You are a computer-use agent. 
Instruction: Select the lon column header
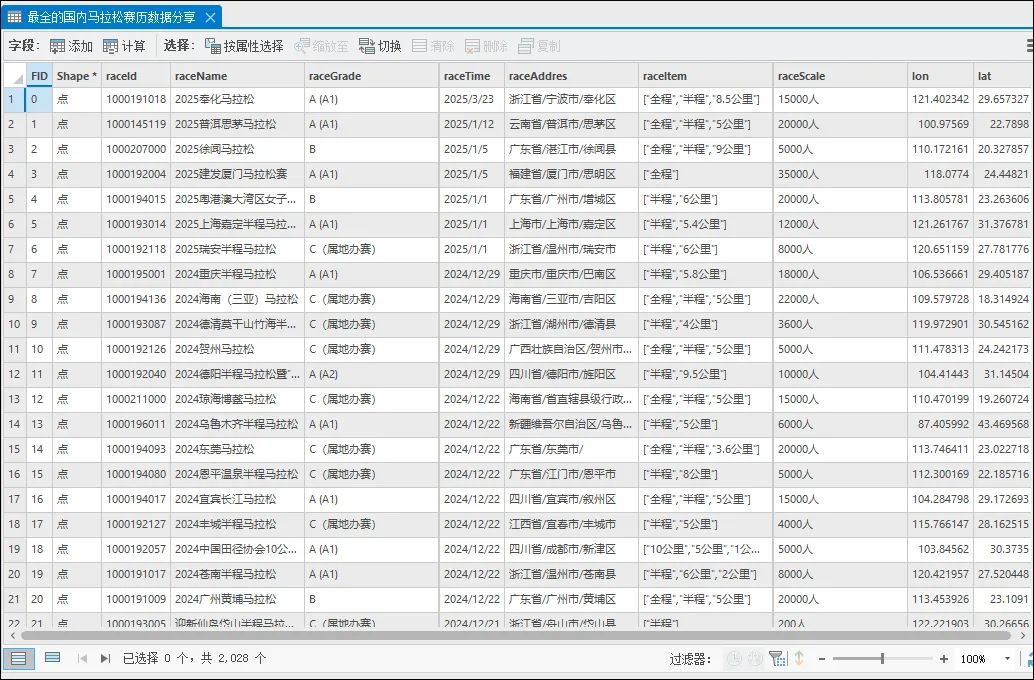940,76
